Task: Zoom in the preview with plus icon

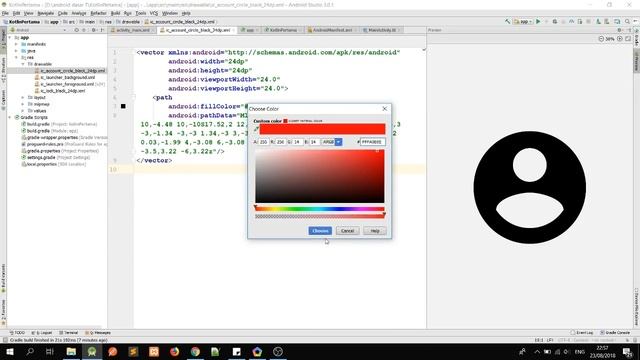Action: point(620,39)
